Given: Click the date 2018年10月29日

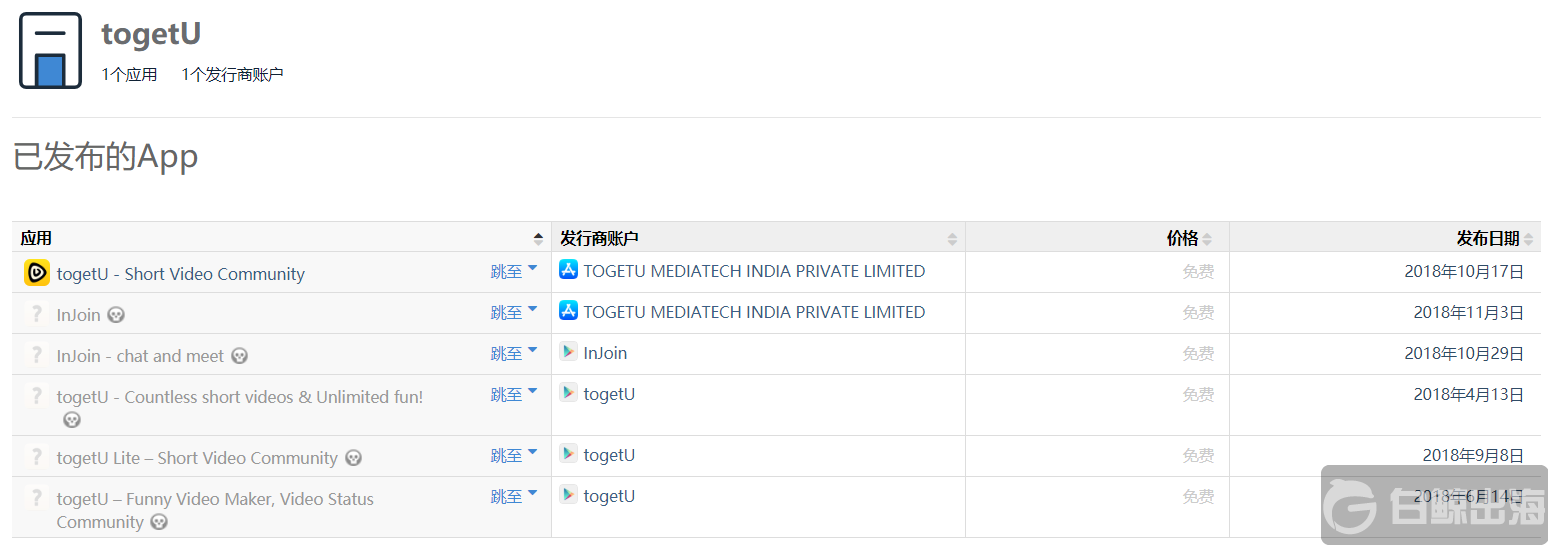Looking at the screenshot, I should point(1464,353).
